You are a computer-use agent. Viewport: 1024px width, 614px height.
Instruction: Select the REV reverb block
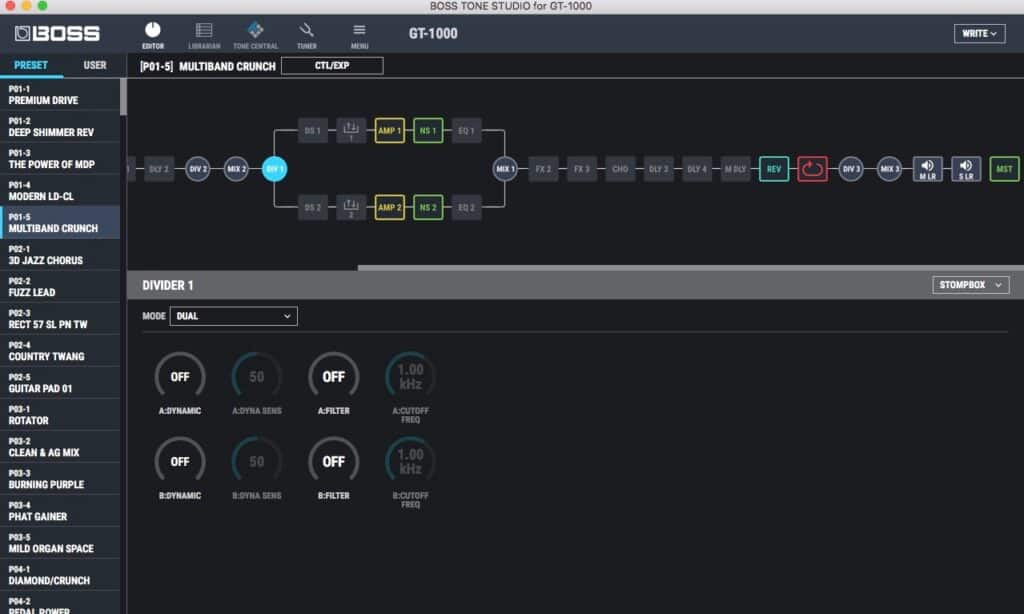pyautogui.click(x=774, y=169)
